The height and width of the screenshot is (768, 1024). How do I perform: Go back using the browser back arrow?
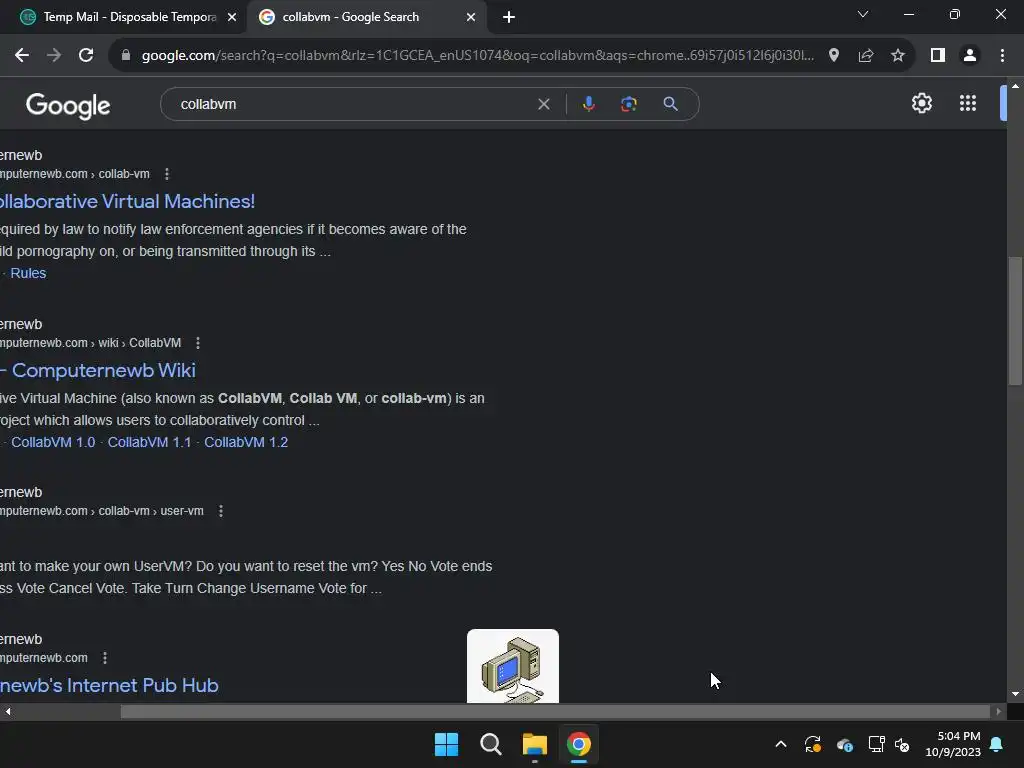pyautogui.click(x=22, y=56)
